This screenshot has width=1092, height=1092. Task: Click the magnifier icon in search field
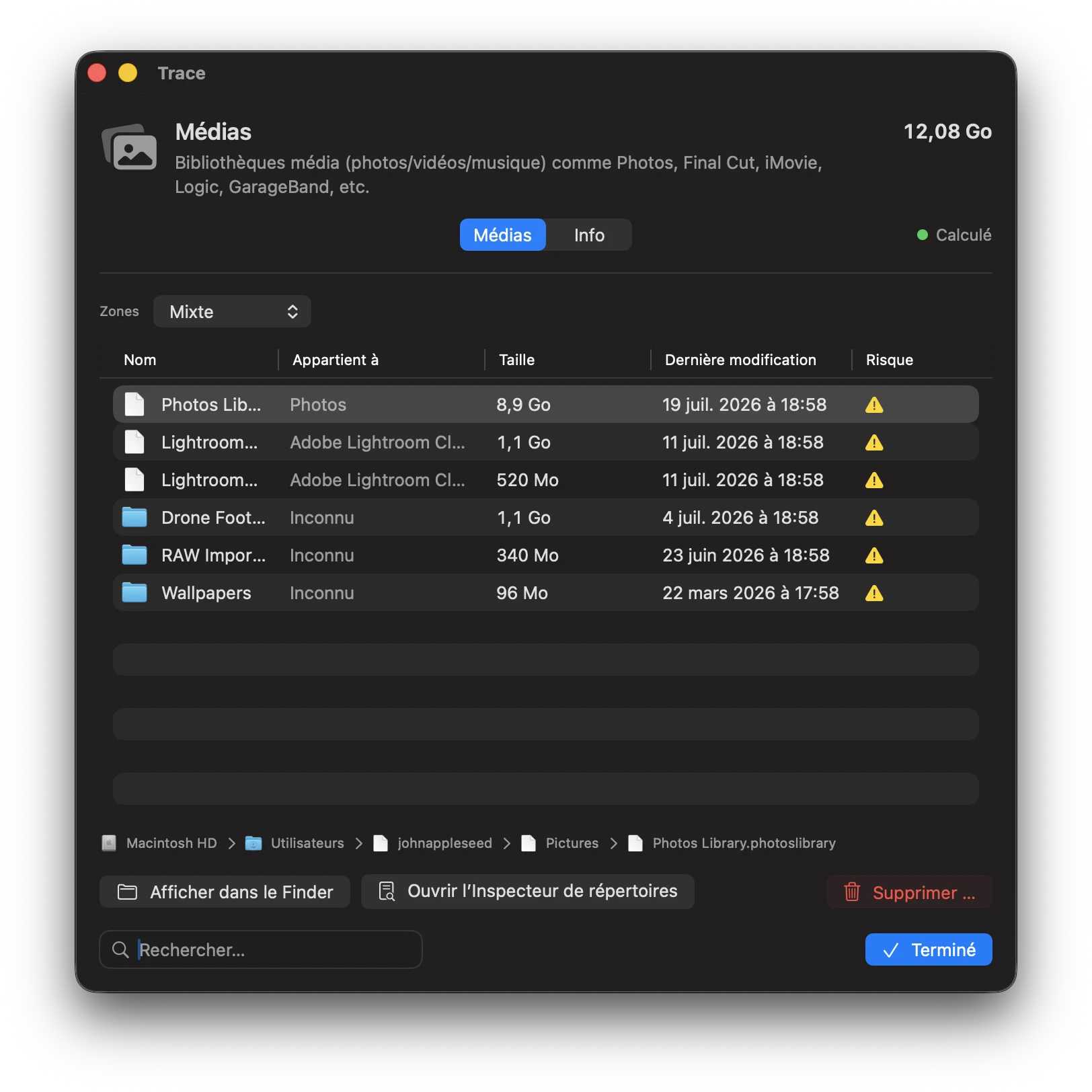pyautogui.click(x=120, y=949)
